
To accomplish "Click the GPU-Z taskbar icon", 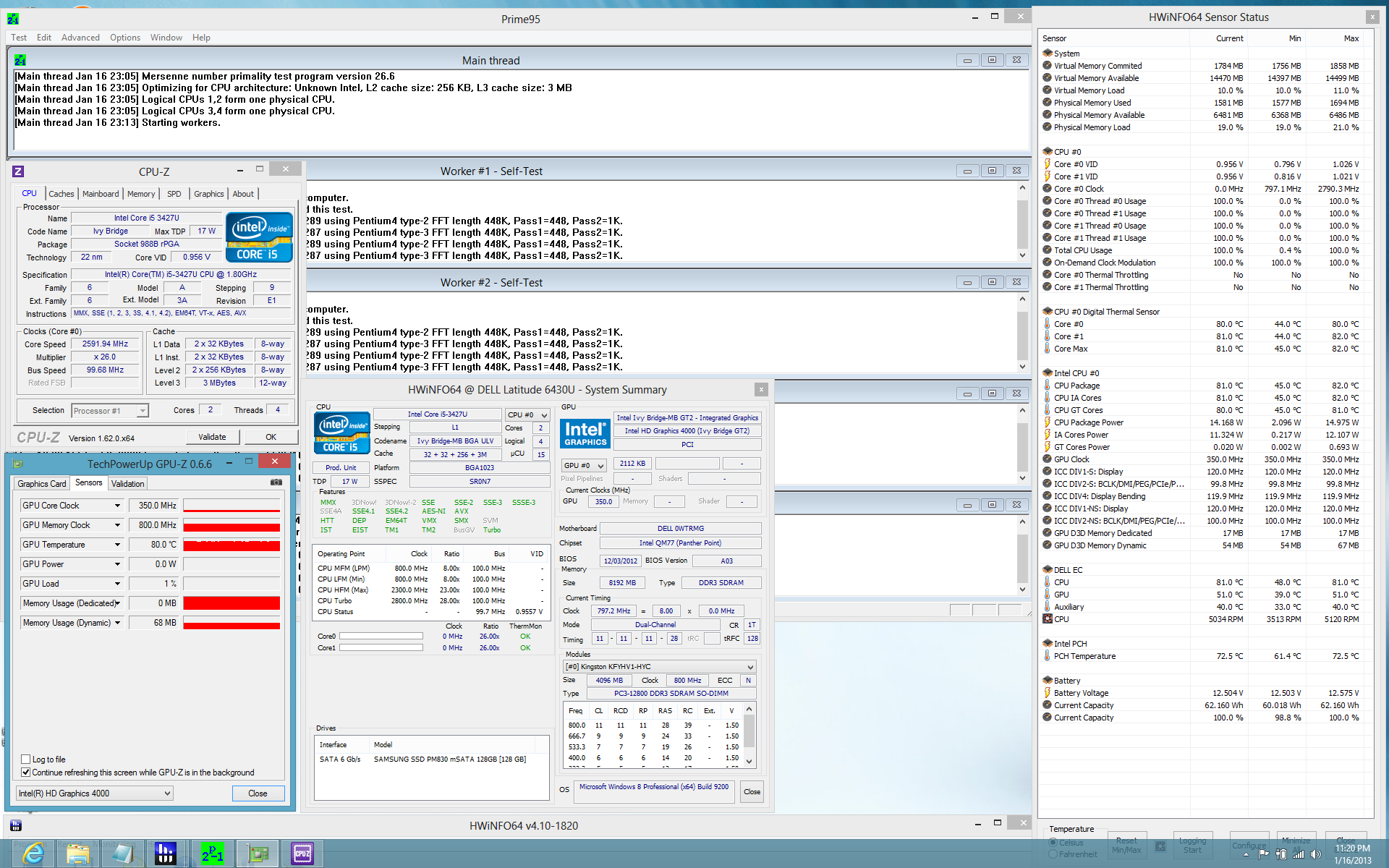I will tap(258, 854).
